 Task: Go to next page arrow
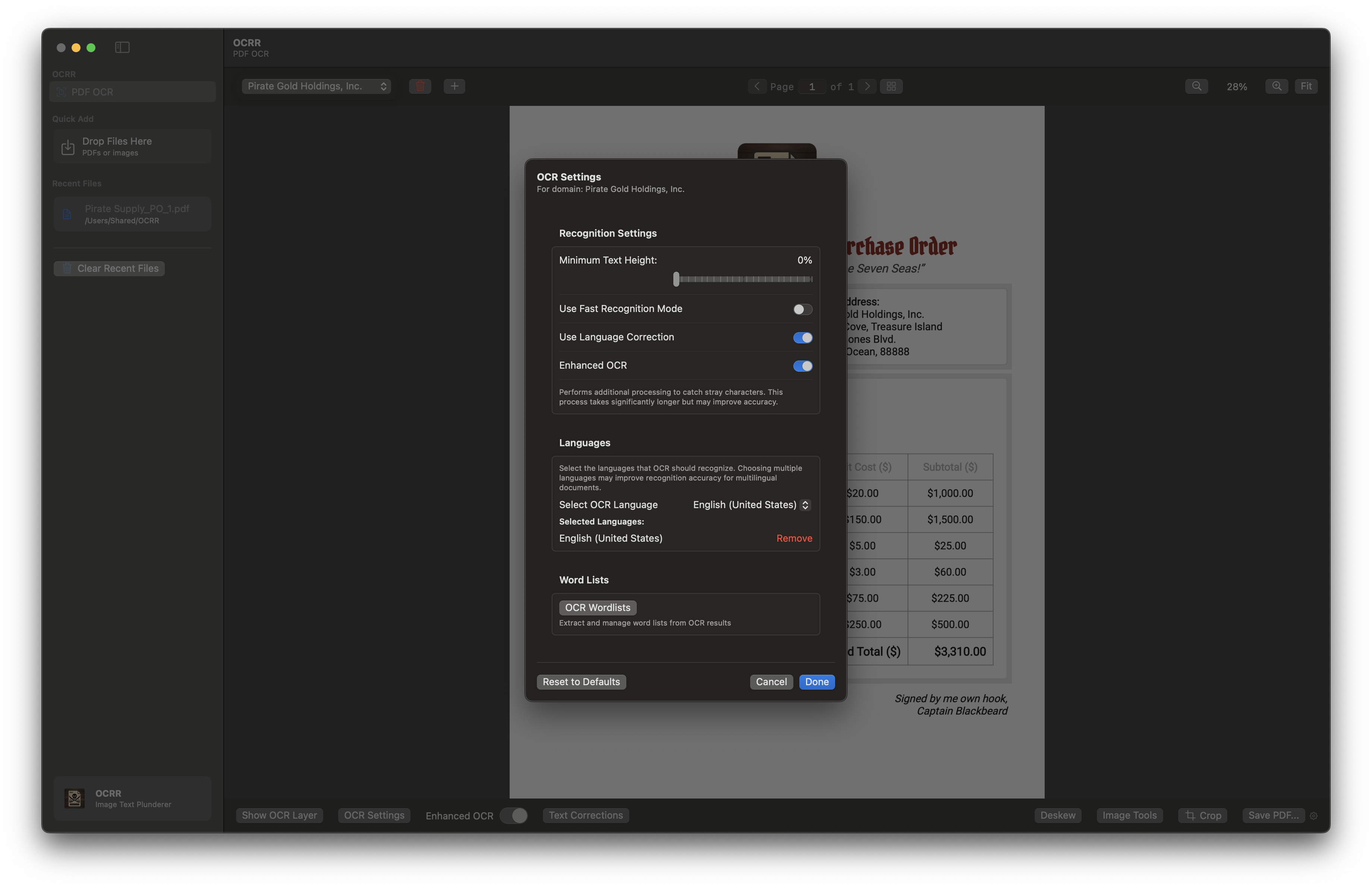[x=867, y=86]
